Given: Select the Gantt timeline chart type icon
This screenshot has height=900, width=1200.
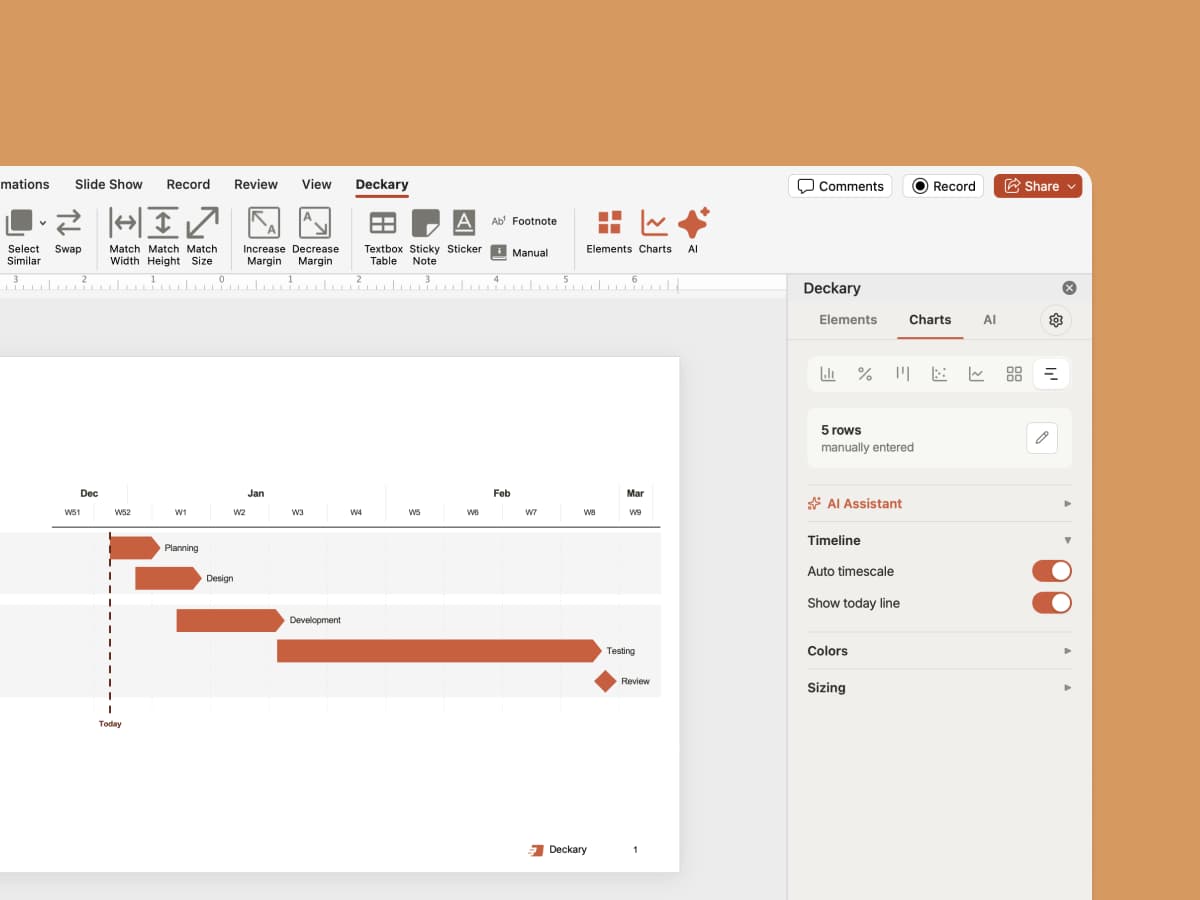Looking at the screenshot, I should tap(1051, 374).
